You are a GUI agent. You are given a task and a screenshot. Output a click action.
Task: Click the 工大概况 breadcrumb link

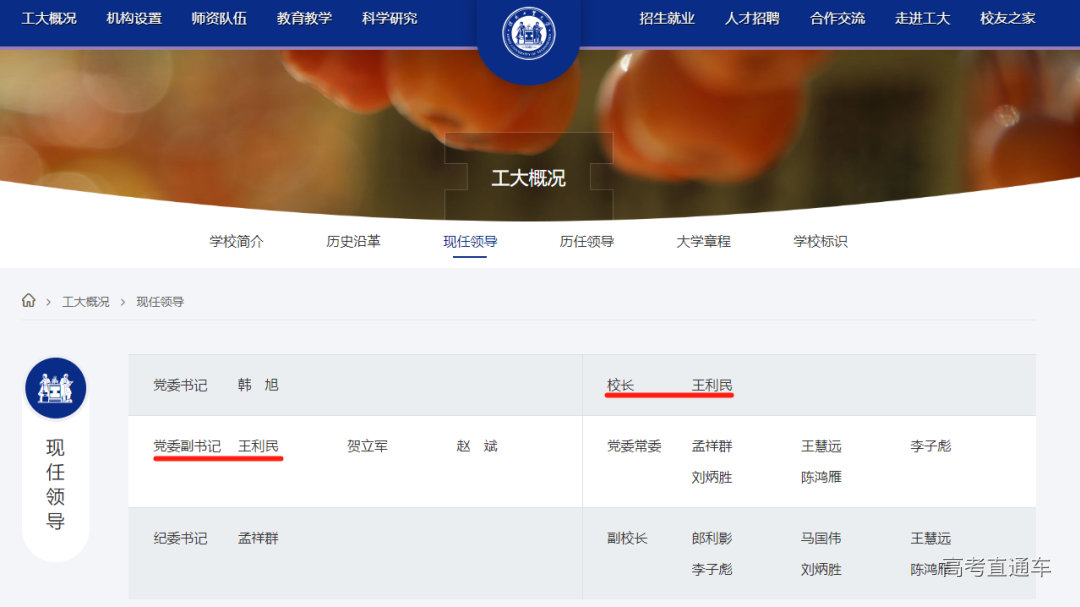pyautogui.click(x=86, y=302)
